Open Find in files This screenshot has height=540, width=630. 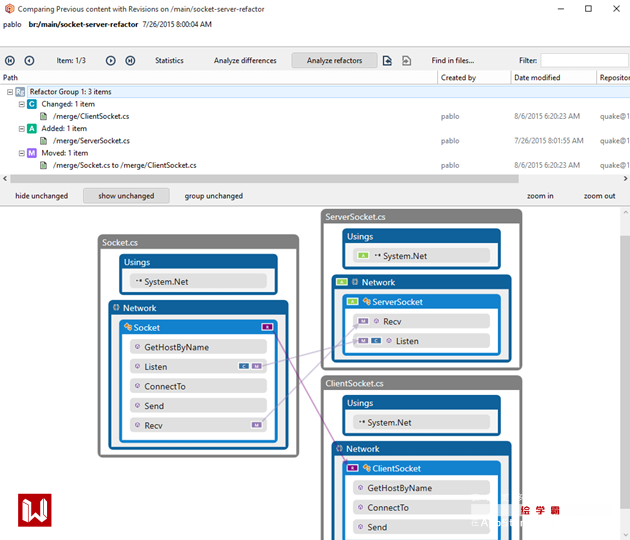453,61
